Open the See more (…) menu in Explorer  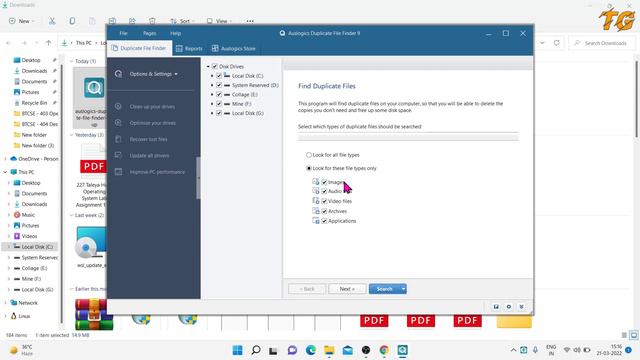coord(250,21)
